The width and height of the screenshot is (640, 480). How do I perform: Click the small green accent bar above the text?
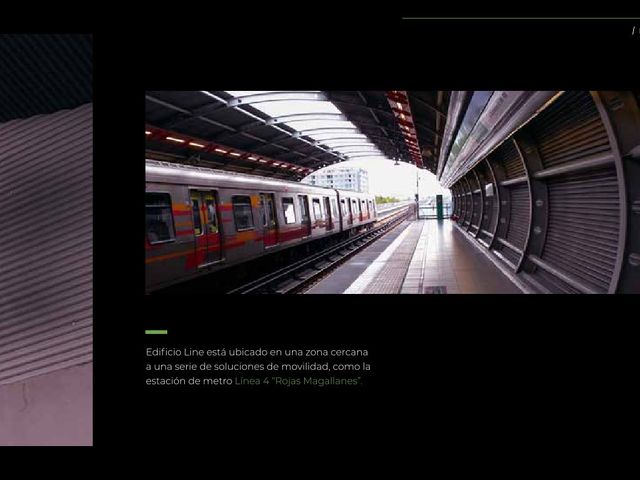(x=156, y=332)
